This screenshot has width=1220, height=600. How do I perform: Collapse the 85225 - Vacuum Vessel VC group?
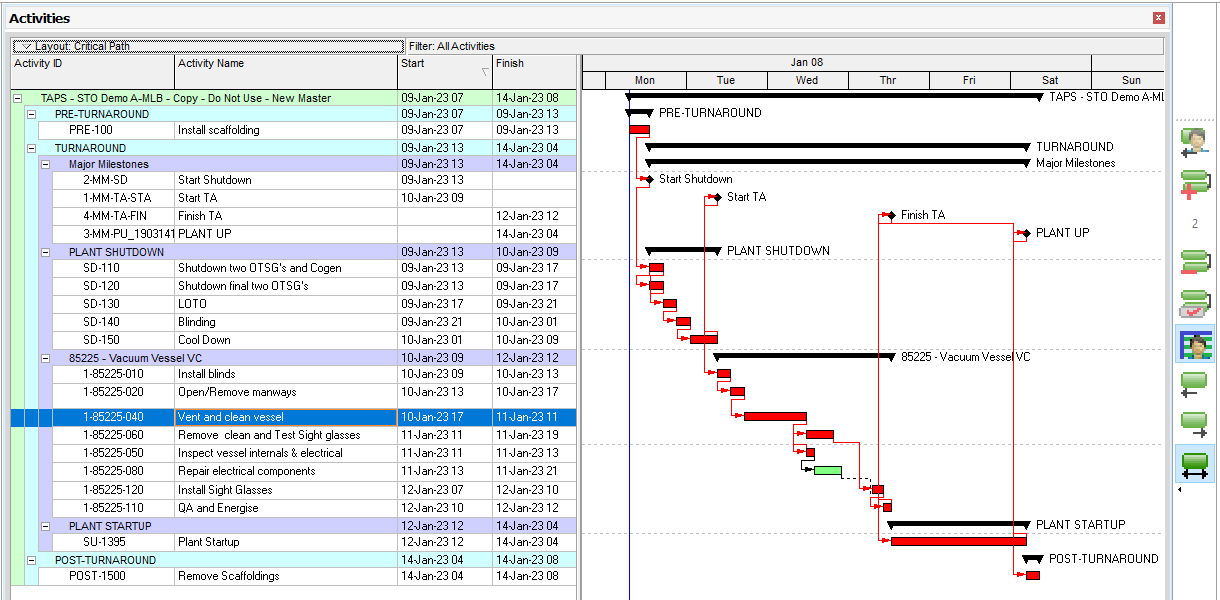click(x=45, y=357)
